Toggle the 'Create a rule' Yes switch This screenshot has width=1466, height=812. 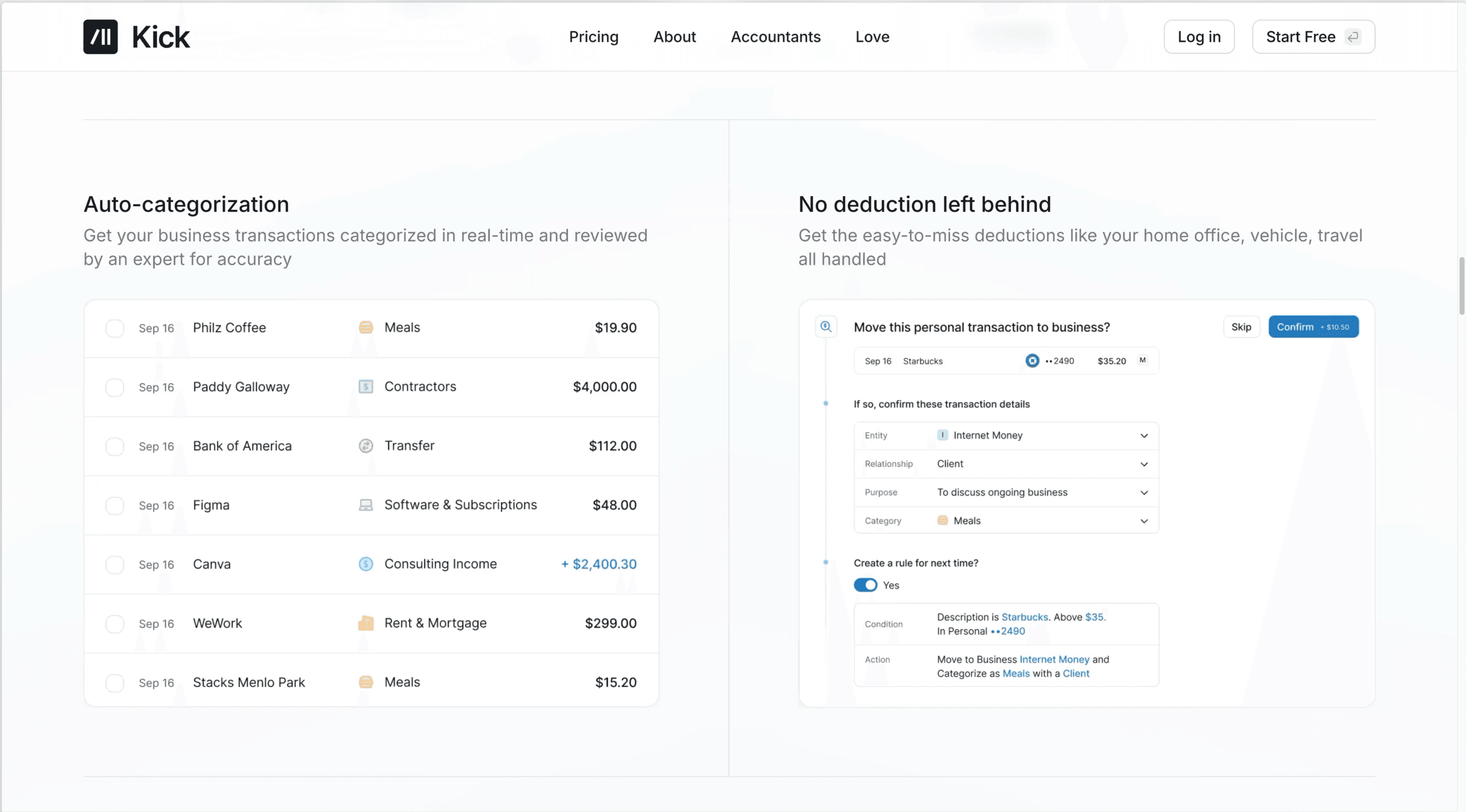click(865, 586)
